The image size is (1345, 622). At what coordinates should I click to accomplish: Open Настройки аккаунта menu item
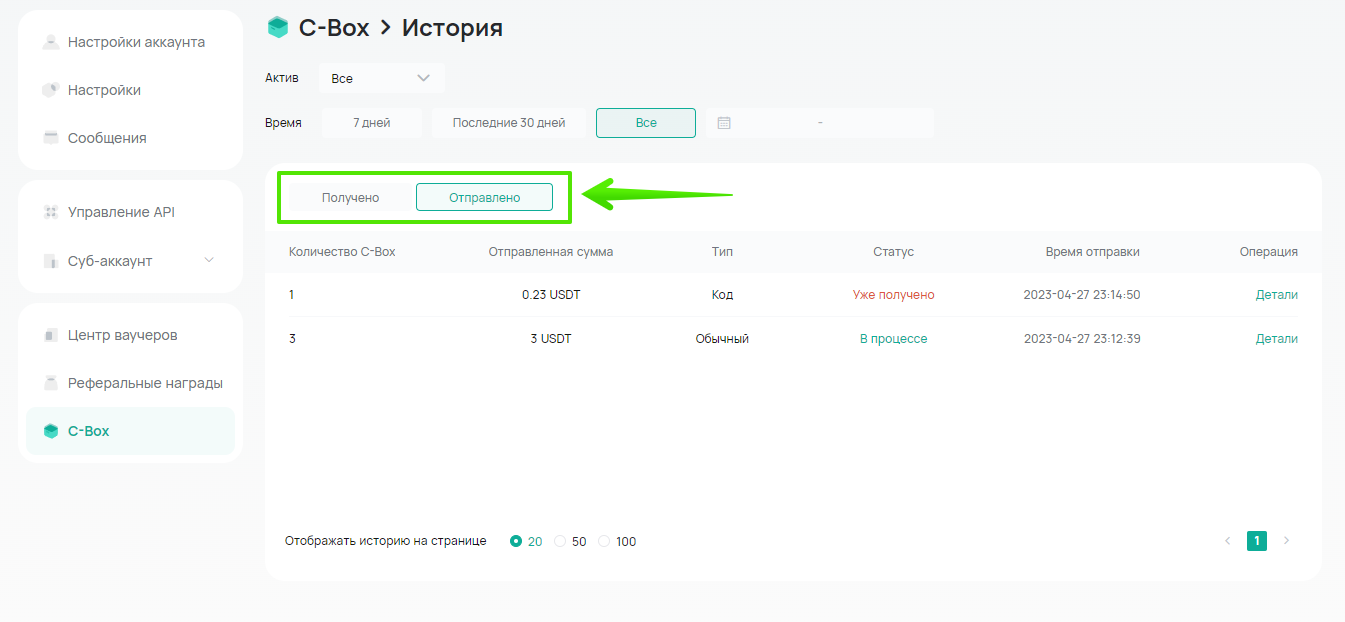tap(130, 42)
